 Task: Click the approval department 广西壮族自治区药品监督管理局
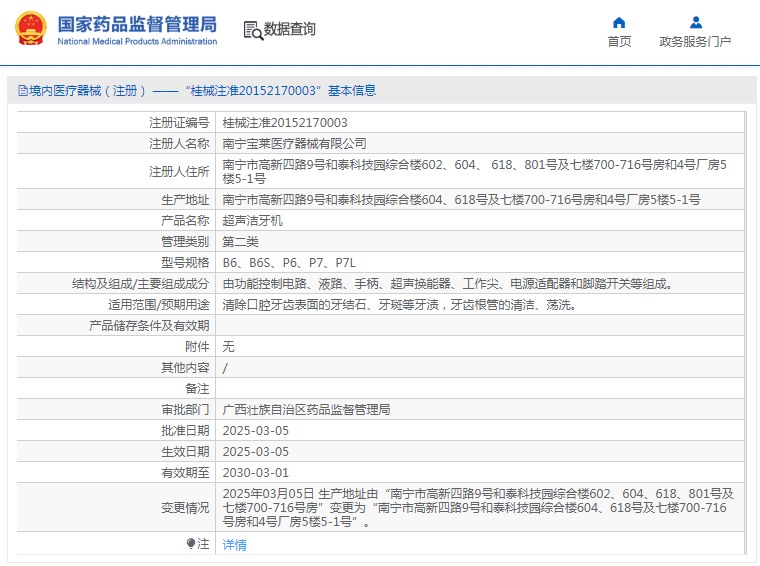306,410
